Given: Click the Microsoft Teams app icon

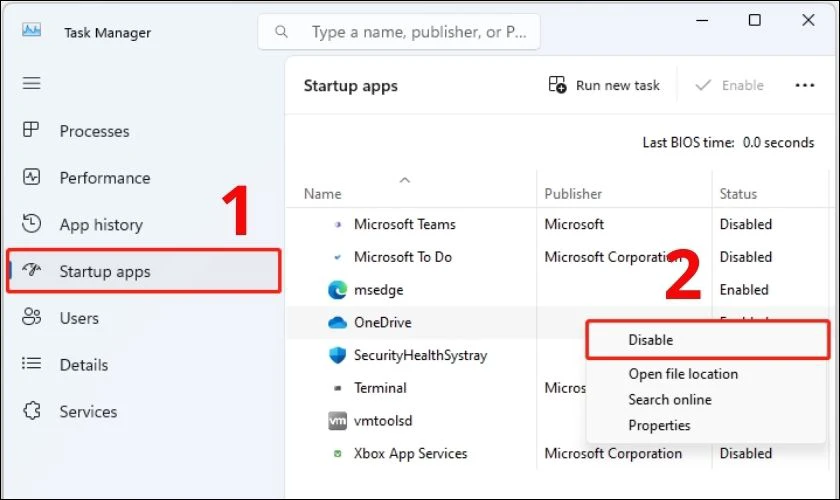Looking at the screenshot, I should pos(338,225).
